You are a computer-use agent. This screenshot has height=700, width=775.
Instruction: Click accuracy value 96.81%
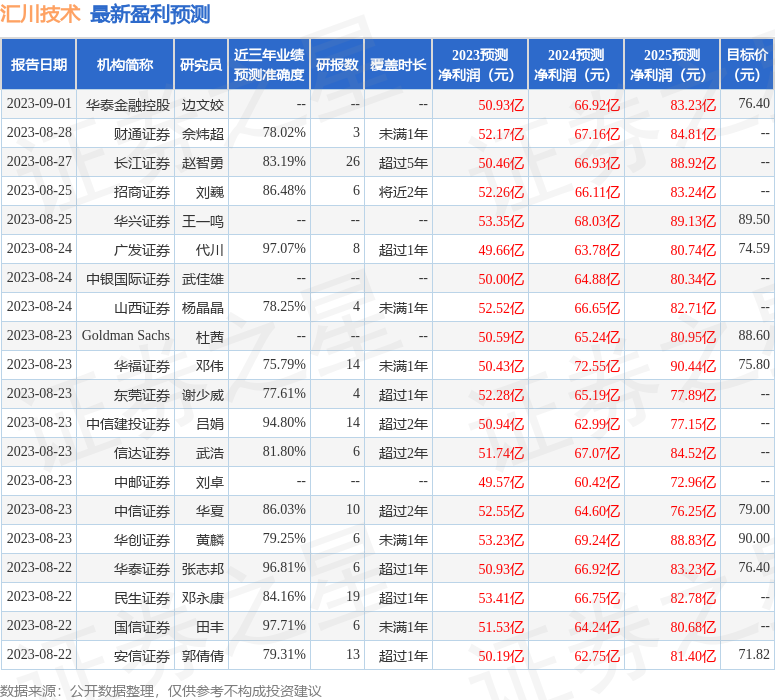284,567
